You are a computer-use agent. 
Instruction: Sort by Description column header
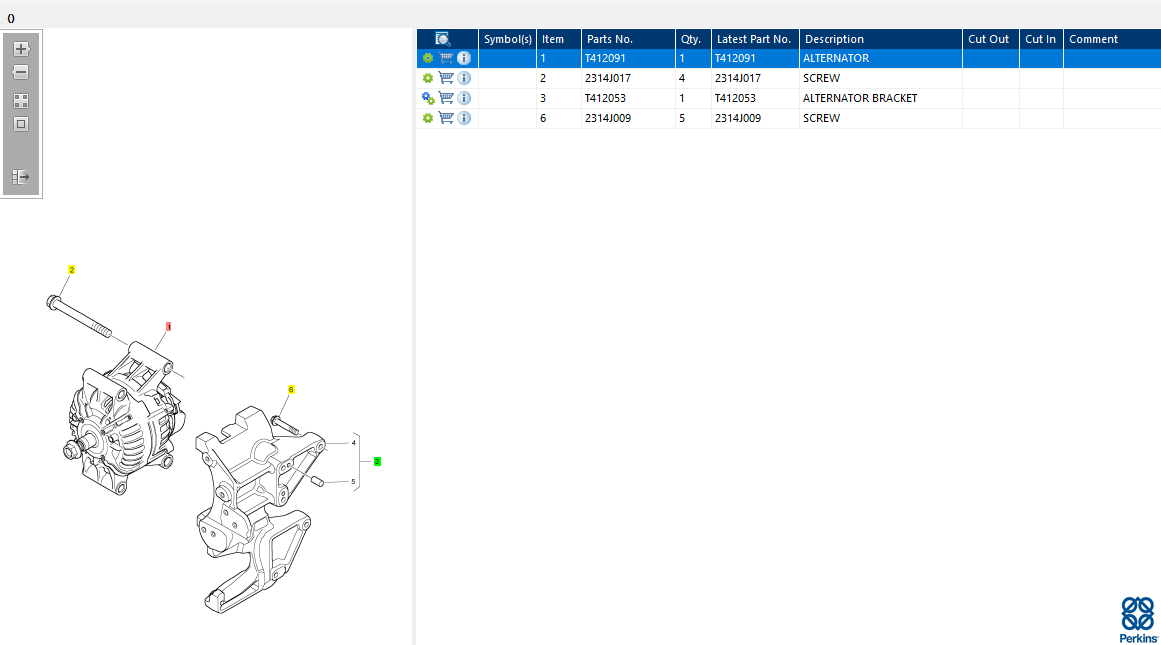pos(881,39)
